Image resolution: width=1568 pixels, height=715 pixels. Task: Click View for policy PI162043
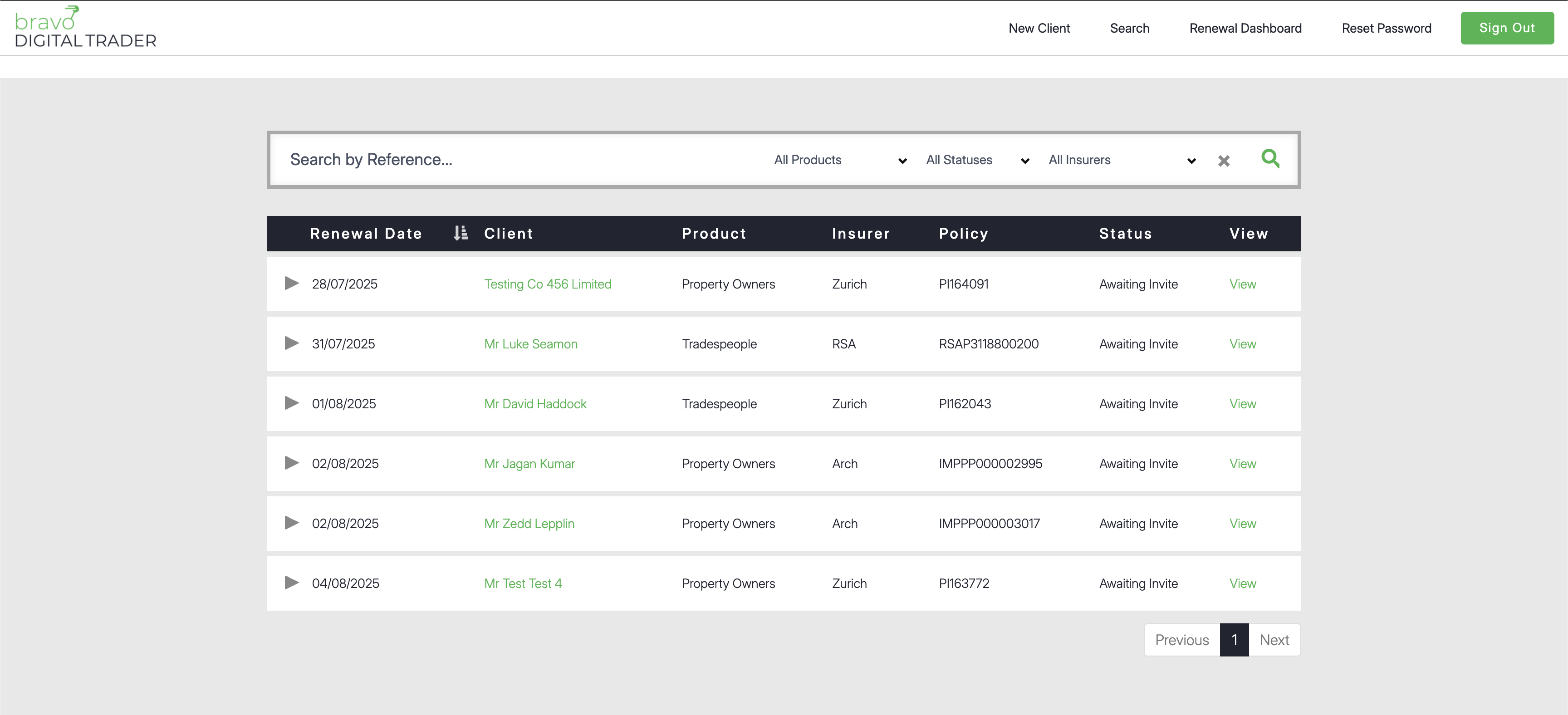[1242, 403]
